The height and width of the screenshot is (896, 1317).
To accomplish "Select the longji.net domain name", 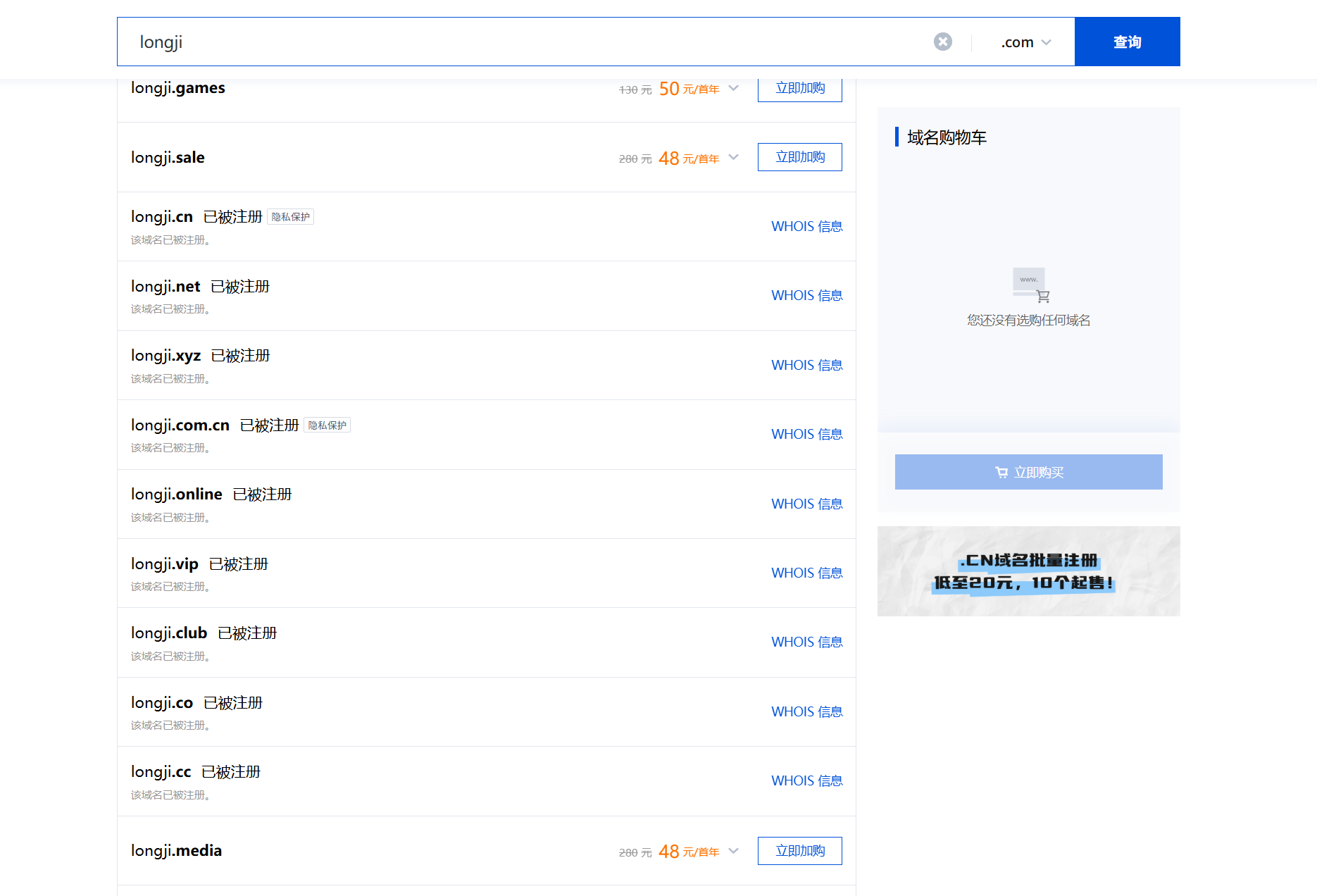I will click(x=166, y=287).
